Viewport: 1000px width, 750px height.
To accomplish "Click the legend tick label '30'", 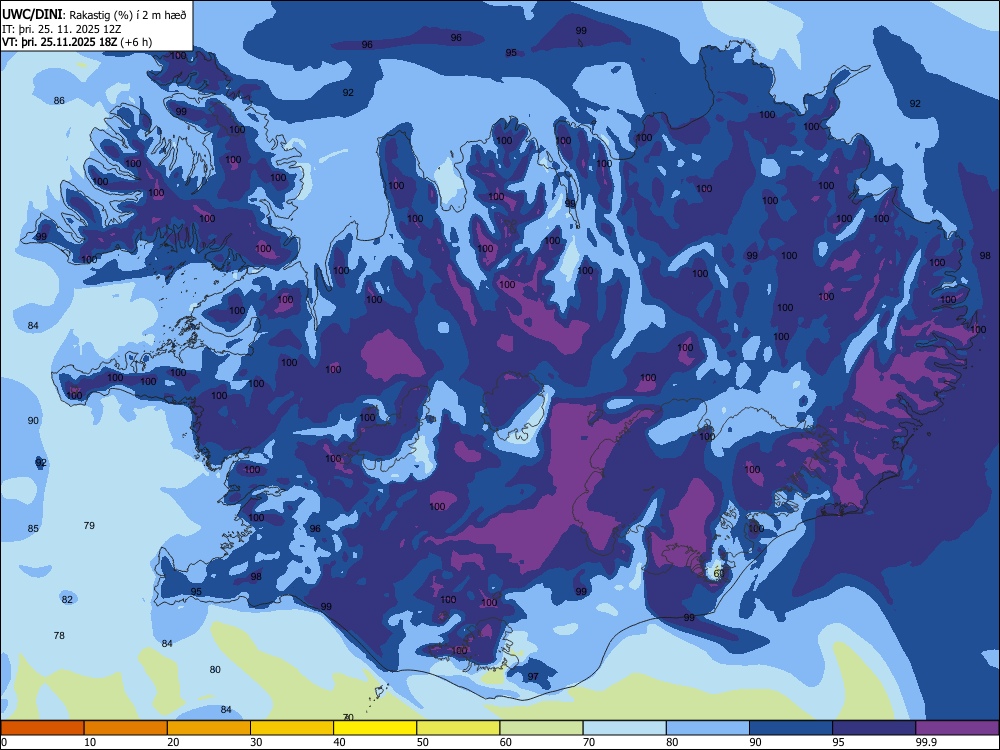I will [256, 742].
